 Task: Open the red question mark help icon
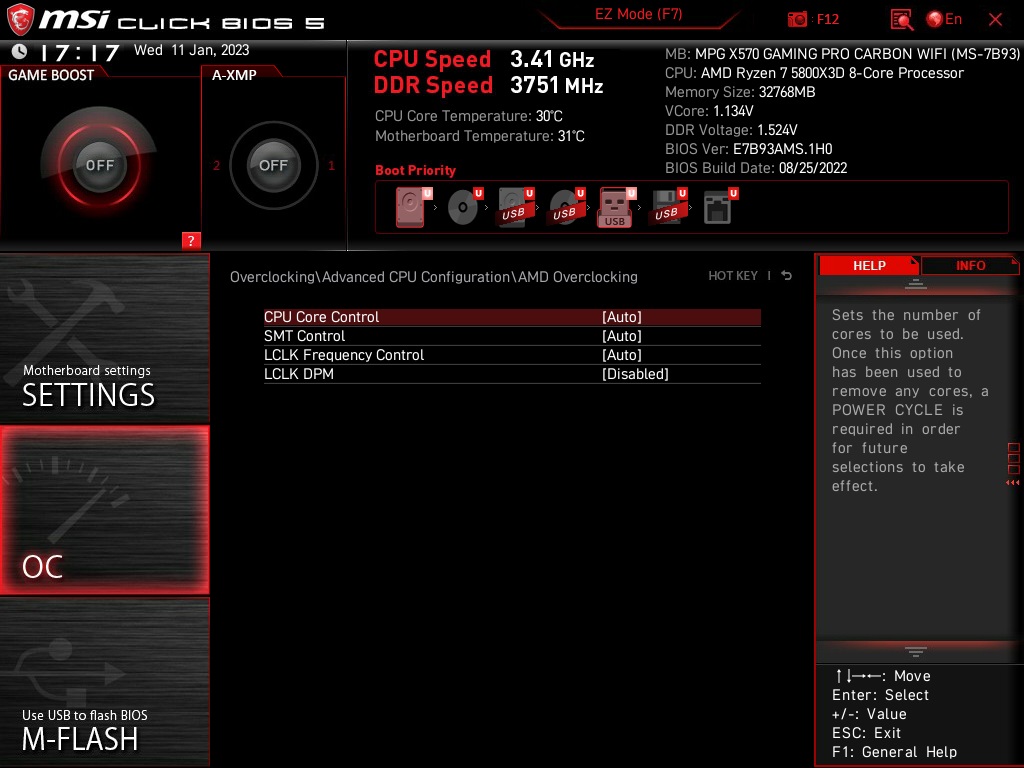191,240
